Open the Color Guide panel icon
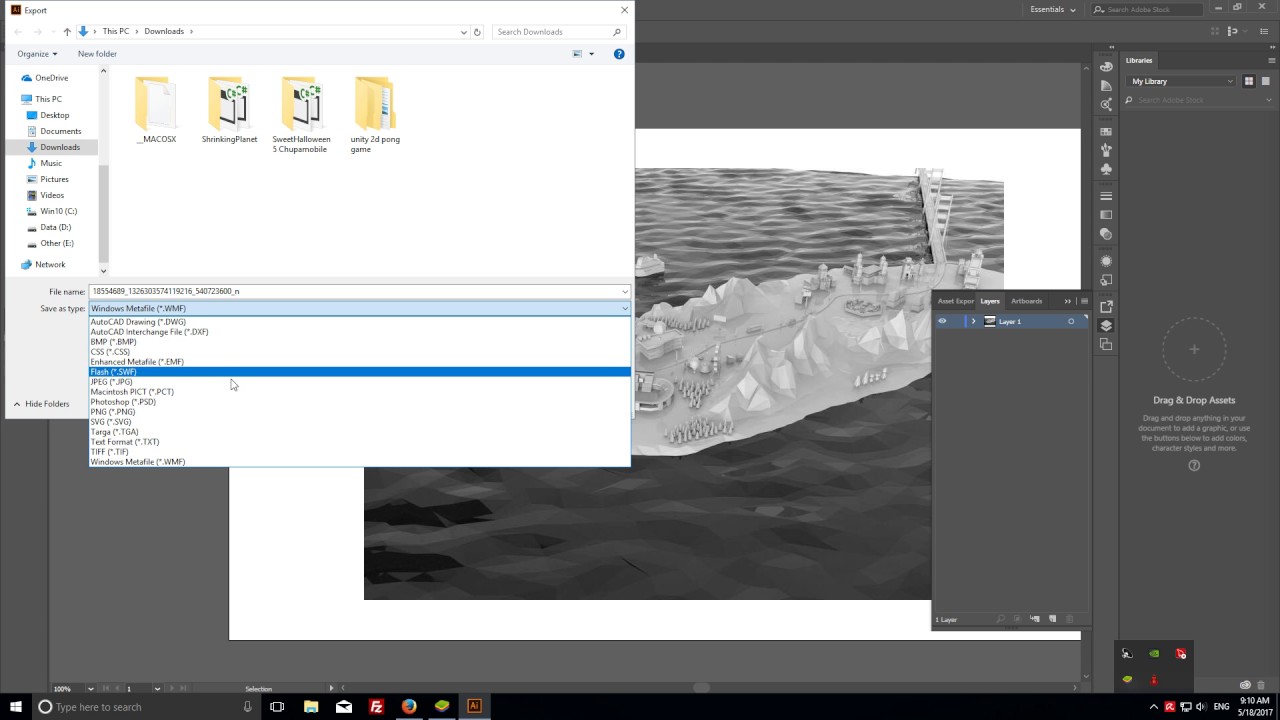The image size is (1280, 720). (x=1106, y=85)
